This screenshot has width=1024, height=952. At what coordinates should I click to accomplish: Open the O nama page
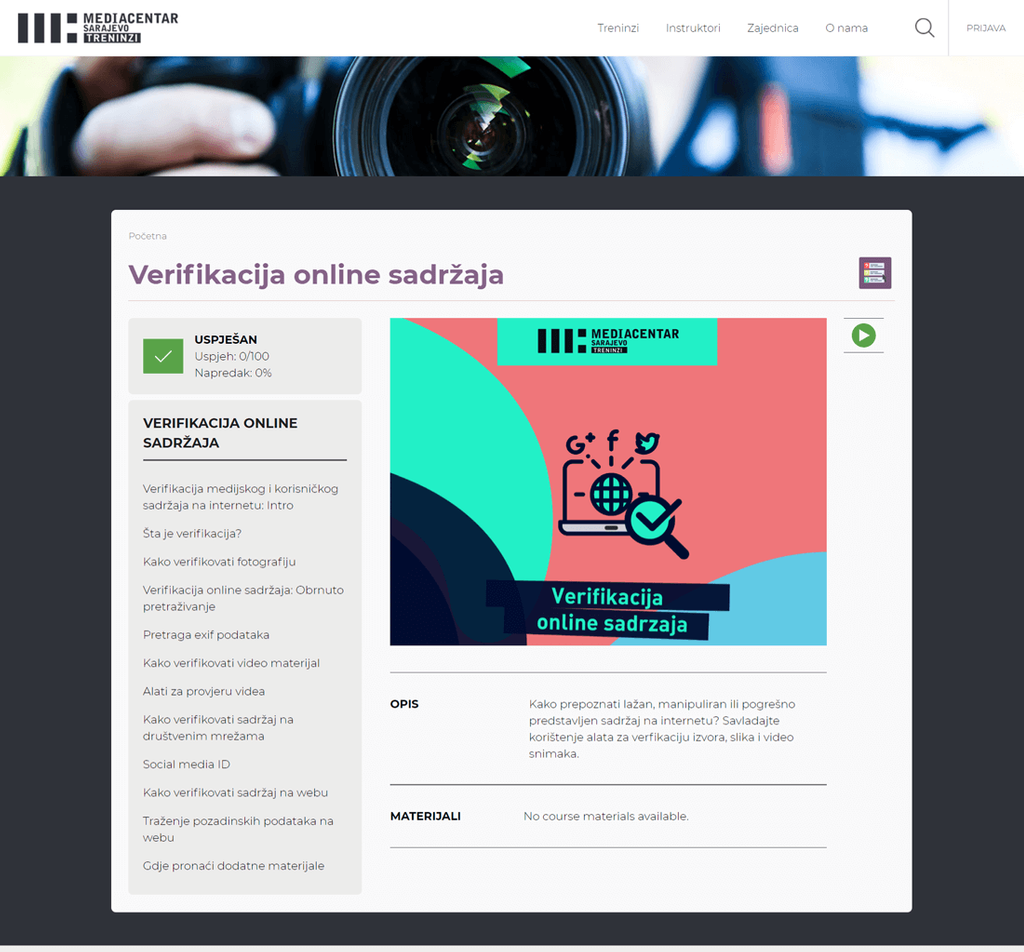(x=846, y=28)
